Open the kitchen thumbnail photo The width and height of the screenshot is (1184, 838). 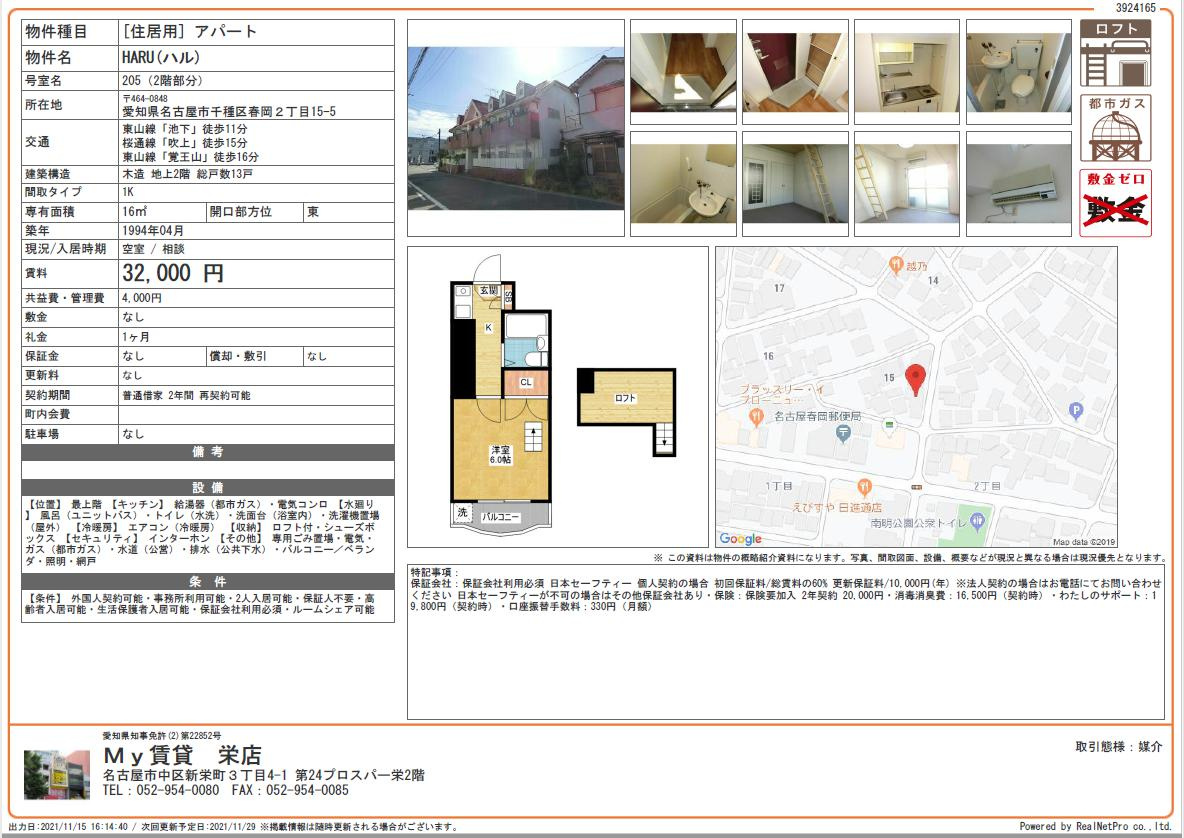pyautogui.click(x=907, y=72)
